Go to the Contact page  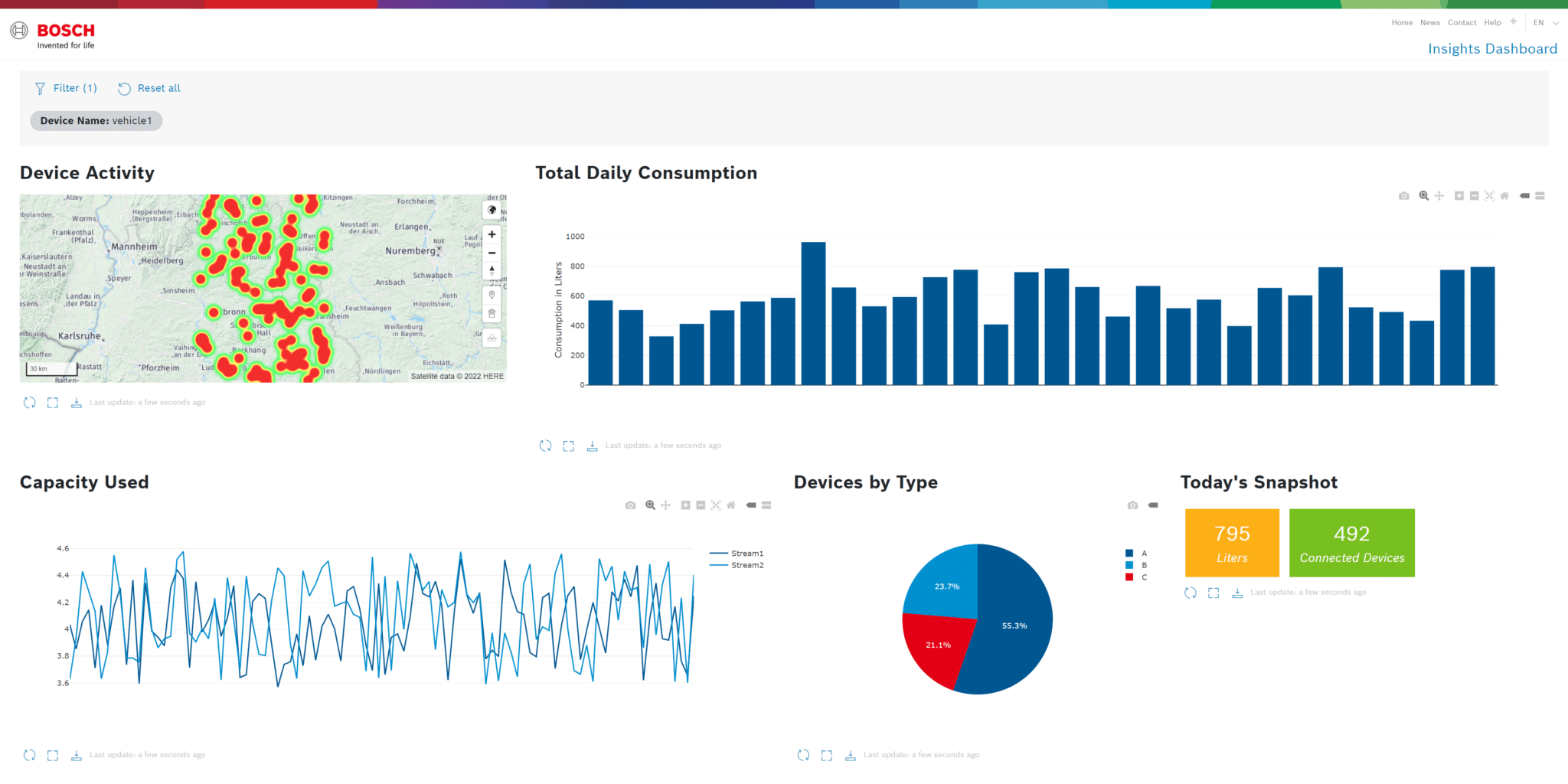(x=1462, y=22)
